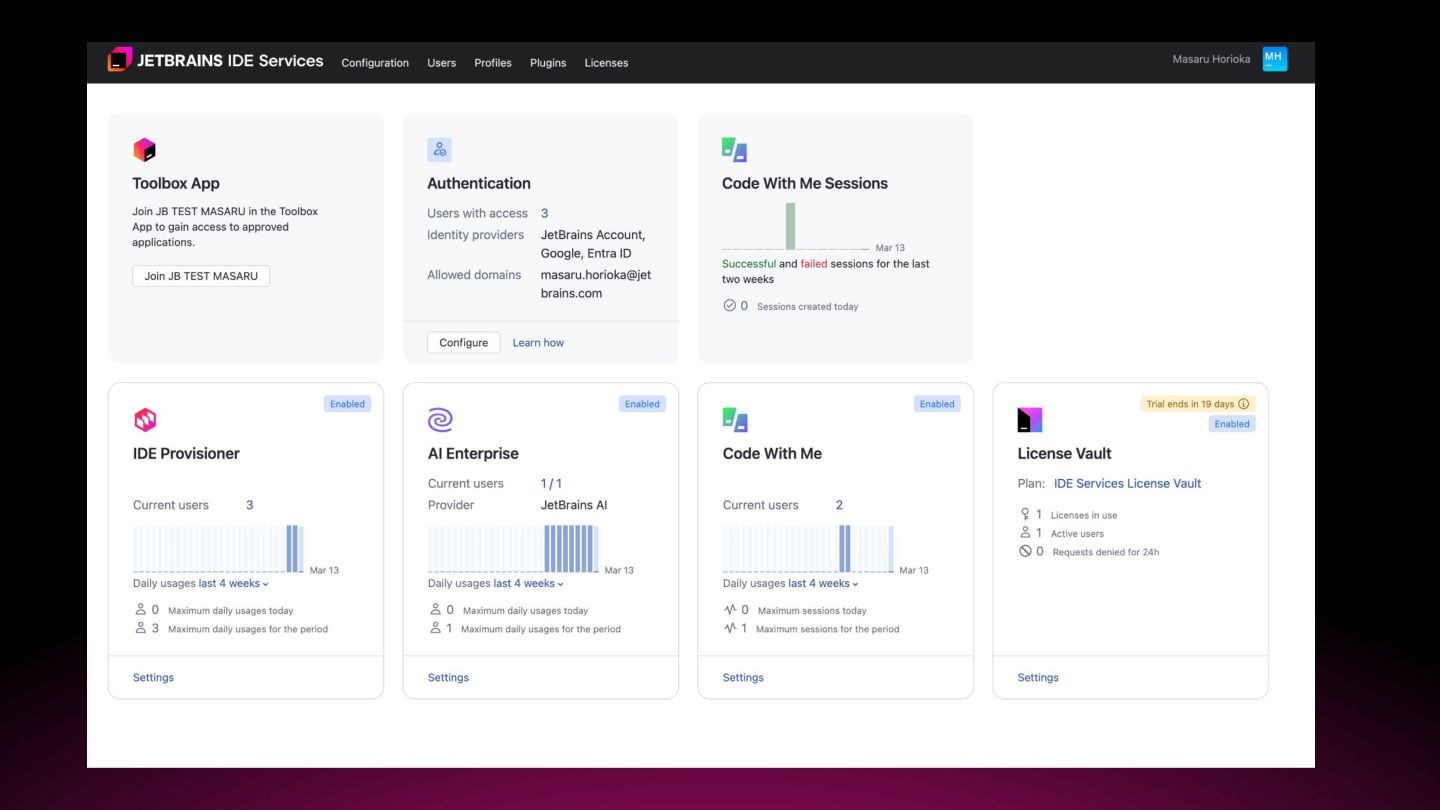
Task: Click the JetBrains IDE Services logo
Action: tap(216, 61)
